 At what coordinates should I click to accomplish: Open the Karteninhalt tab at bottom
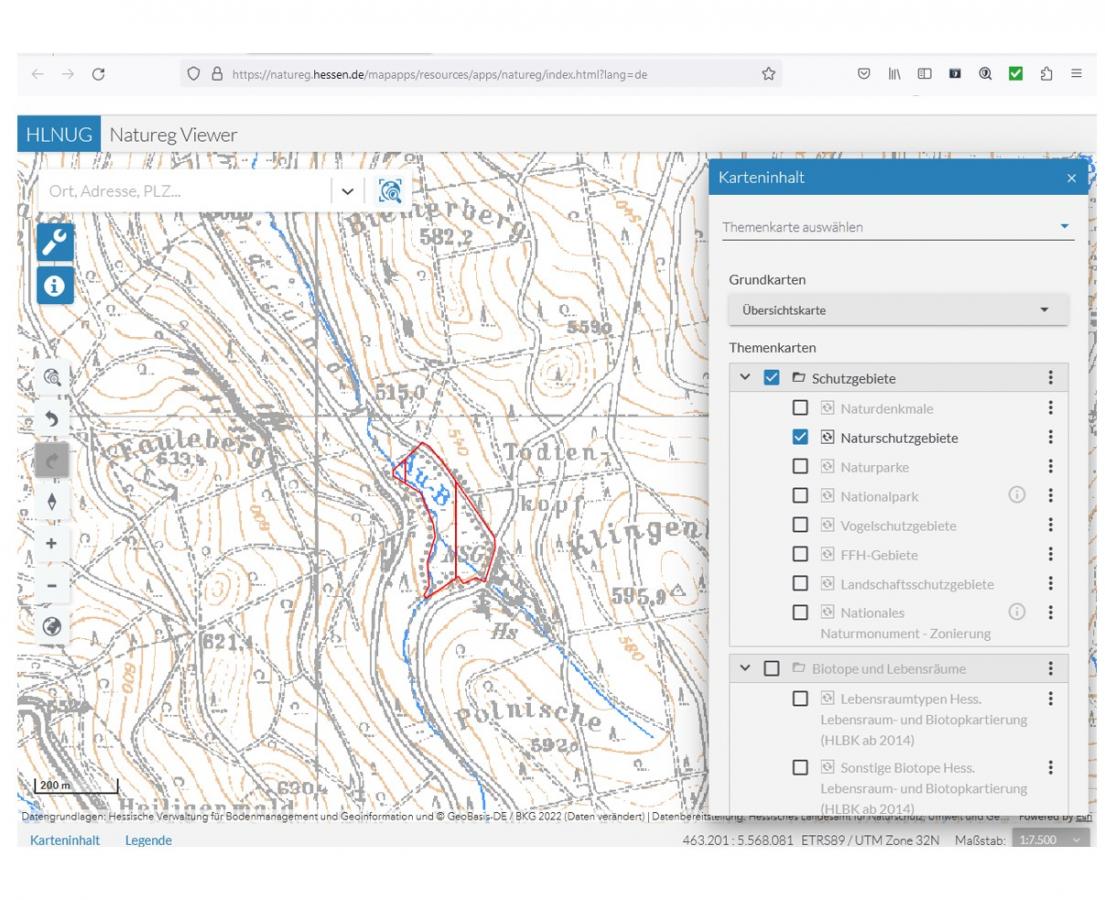65,840
